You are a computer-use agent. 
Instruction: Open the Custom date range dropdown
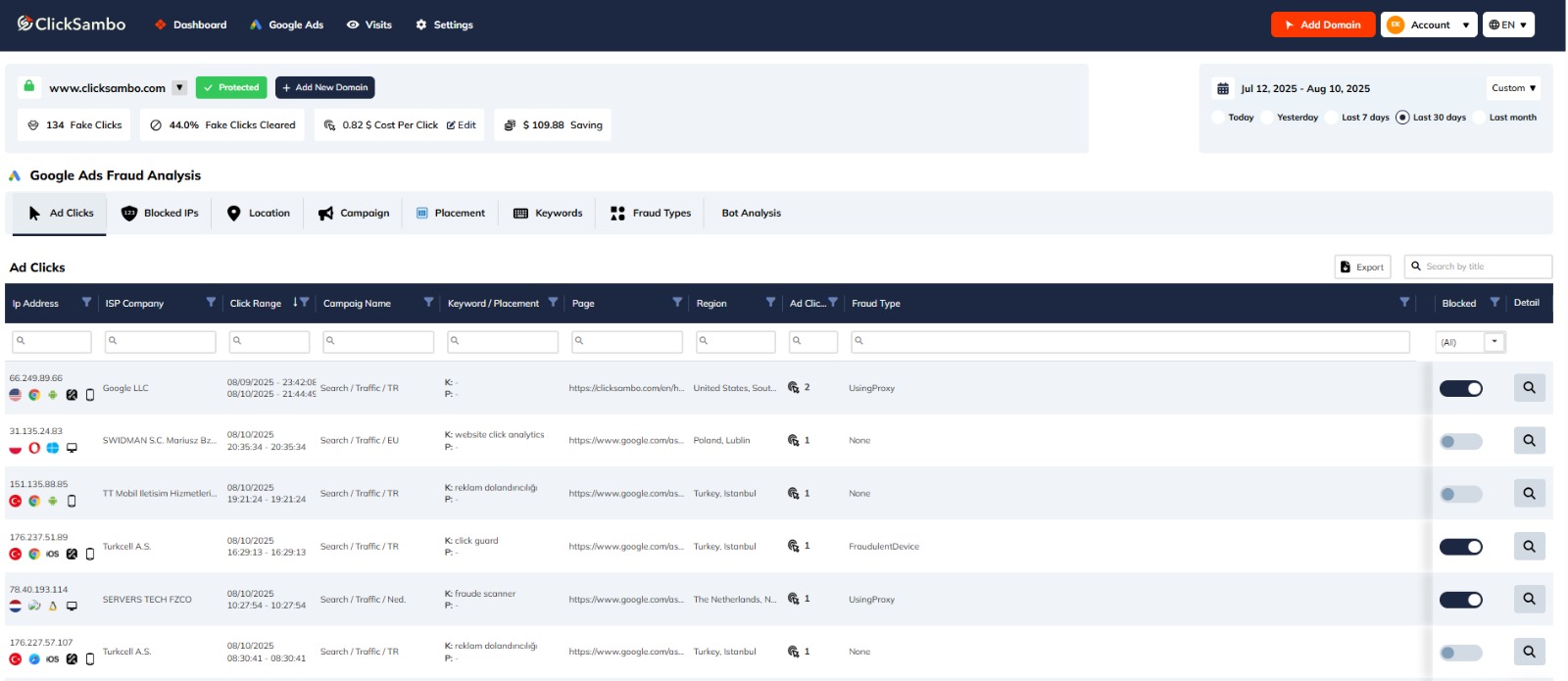[1513, 88]
